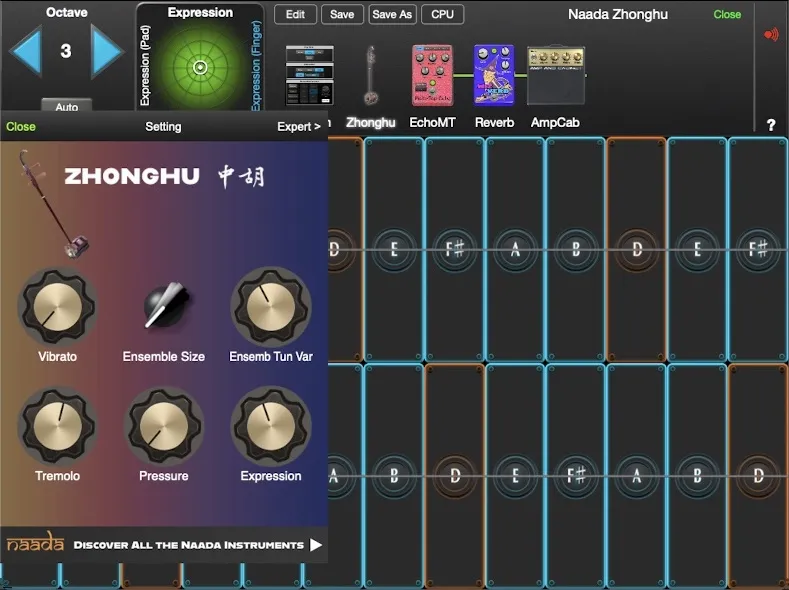Open the AmpCab amplifier
The width and height of the screenshot is (789, 590).
point(556,75)
